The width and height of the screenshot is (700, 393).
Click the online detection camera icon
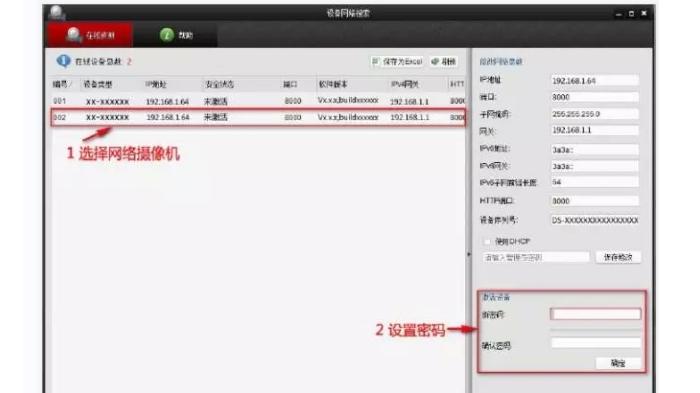(73, 35)
